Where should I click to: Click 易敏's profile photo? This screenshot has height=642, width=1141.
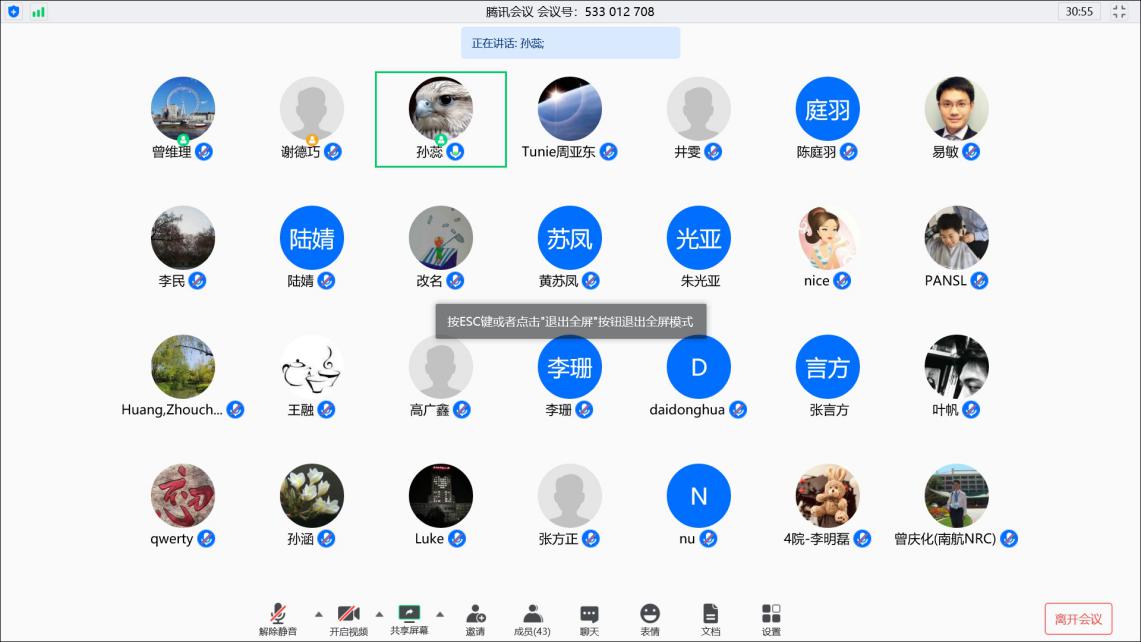tap(956, 108)
